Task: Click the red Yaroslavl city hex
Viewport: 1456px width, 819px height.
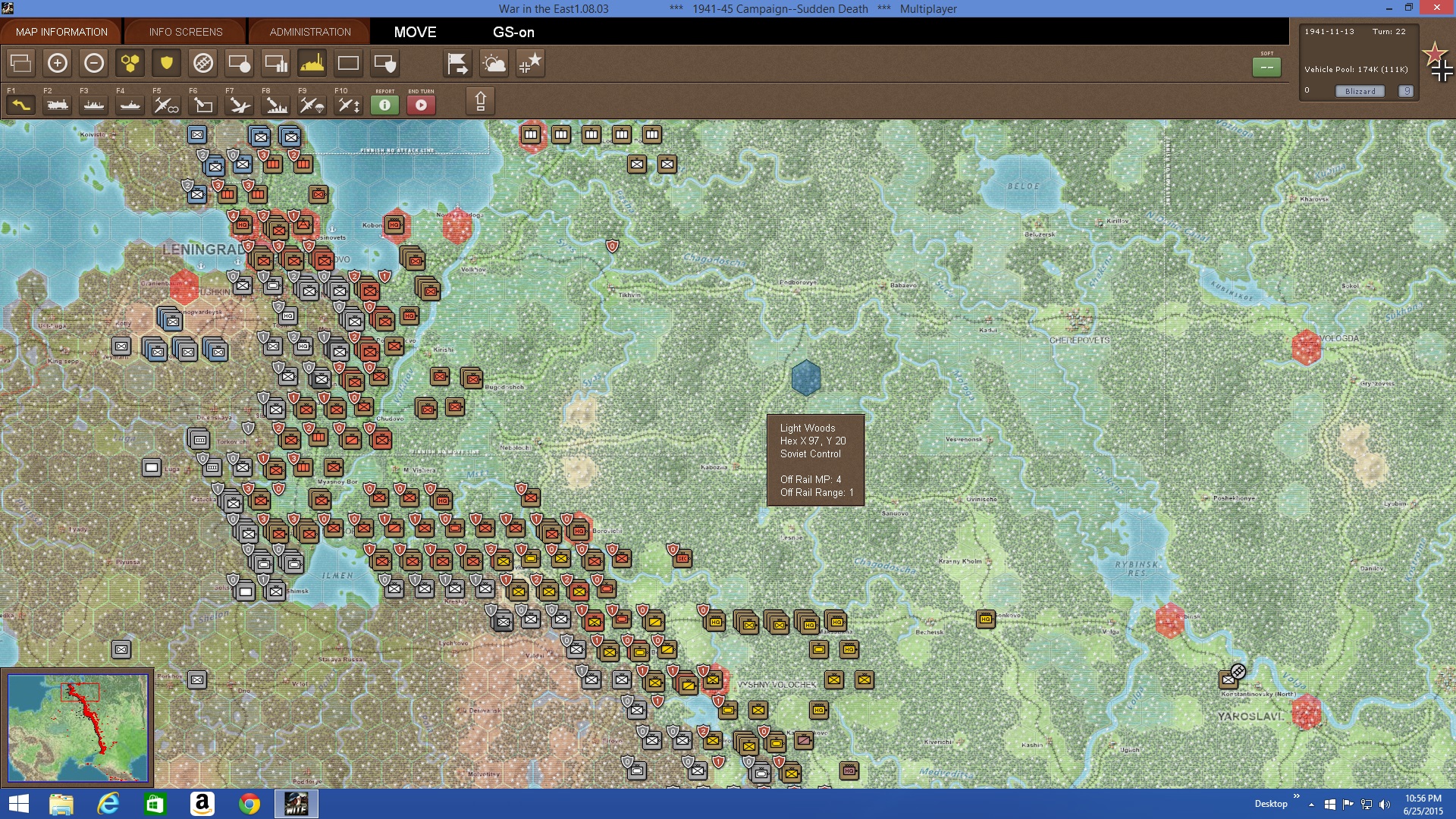Action: coord(1306,712)
